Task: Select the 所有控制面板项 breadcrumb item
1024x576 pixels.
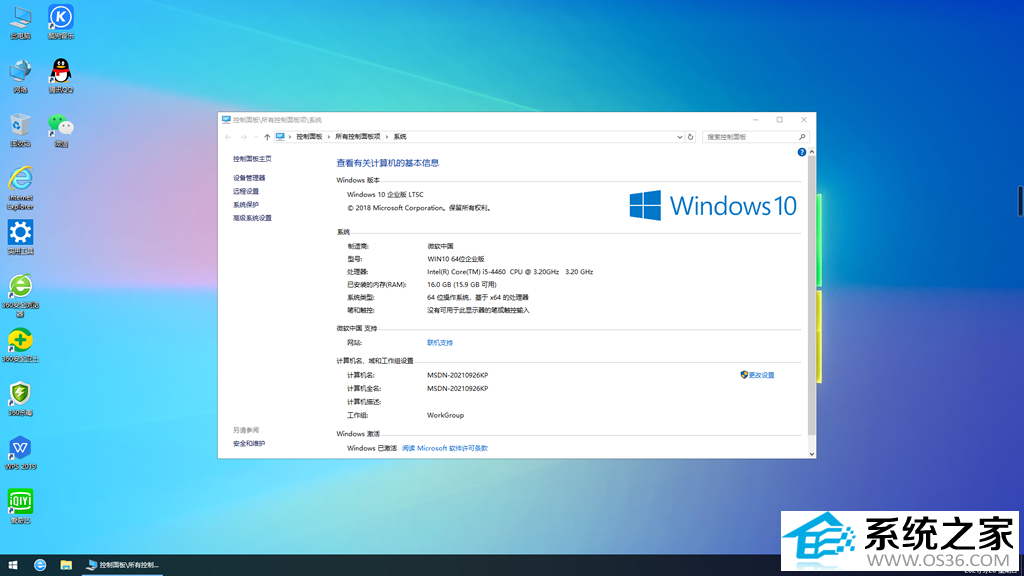Action: click(x=358, y=137)
